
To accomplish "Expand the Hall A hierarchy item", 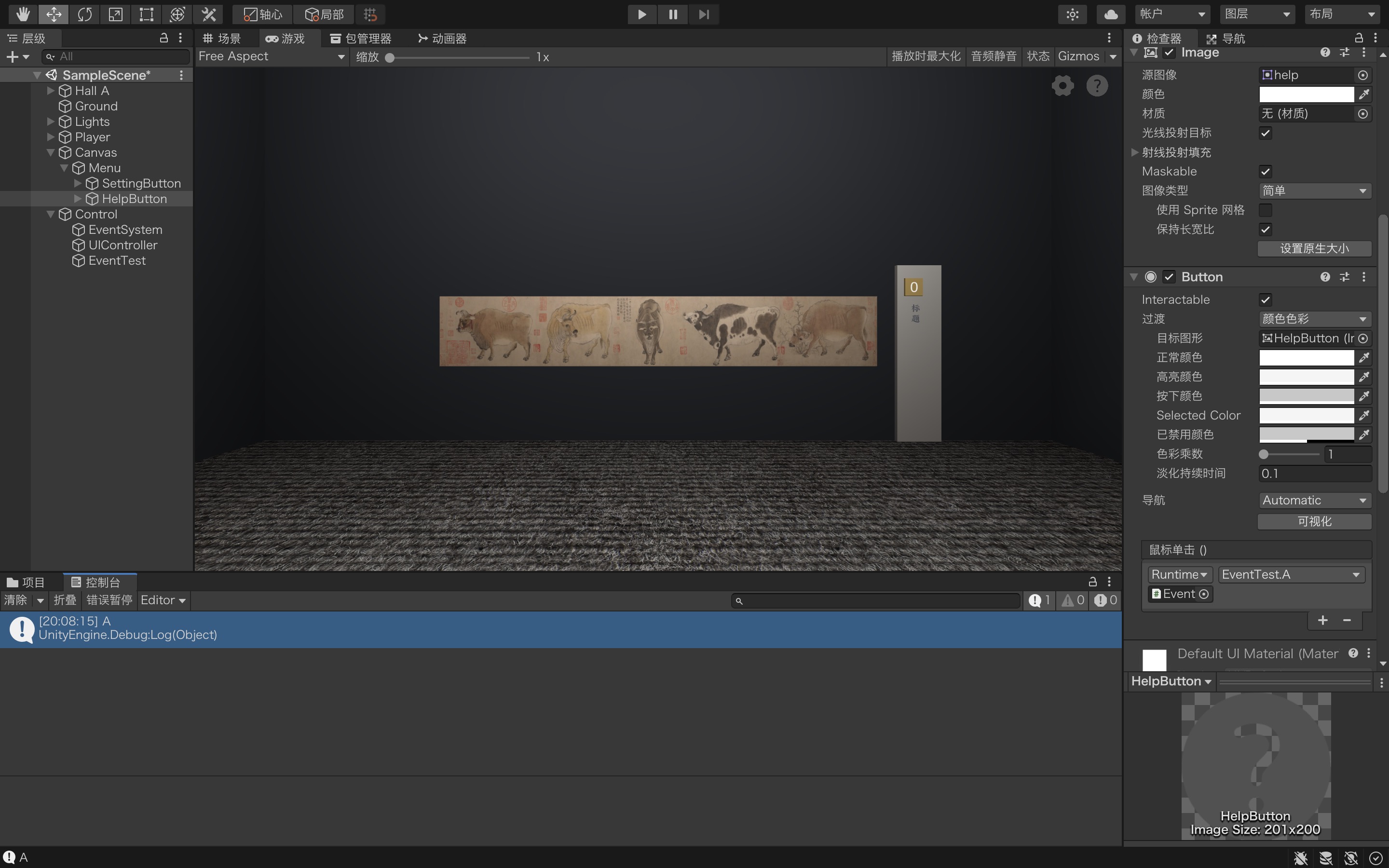I will coord(51,91).
